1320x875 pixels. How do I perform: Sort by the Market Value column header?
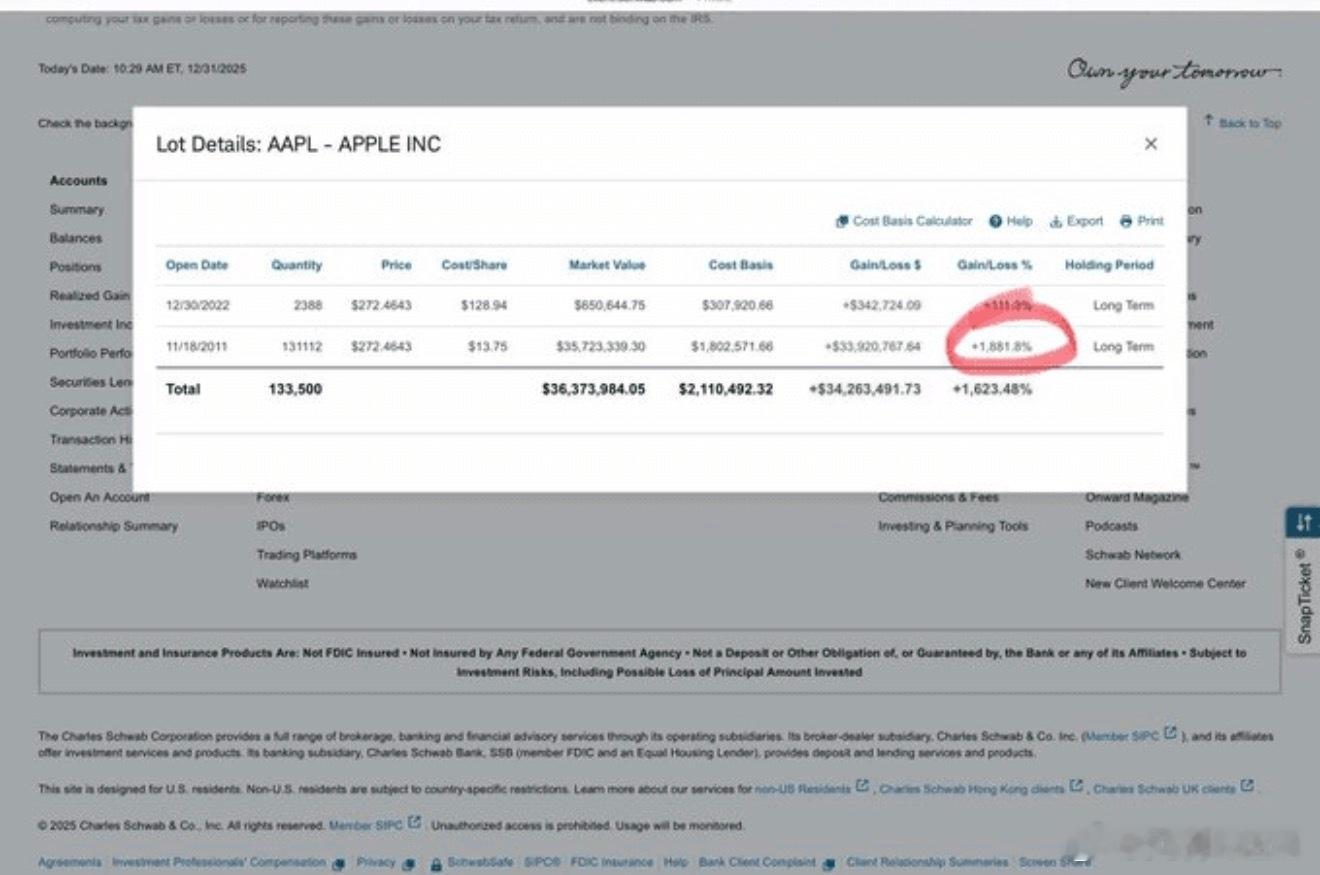607,265
